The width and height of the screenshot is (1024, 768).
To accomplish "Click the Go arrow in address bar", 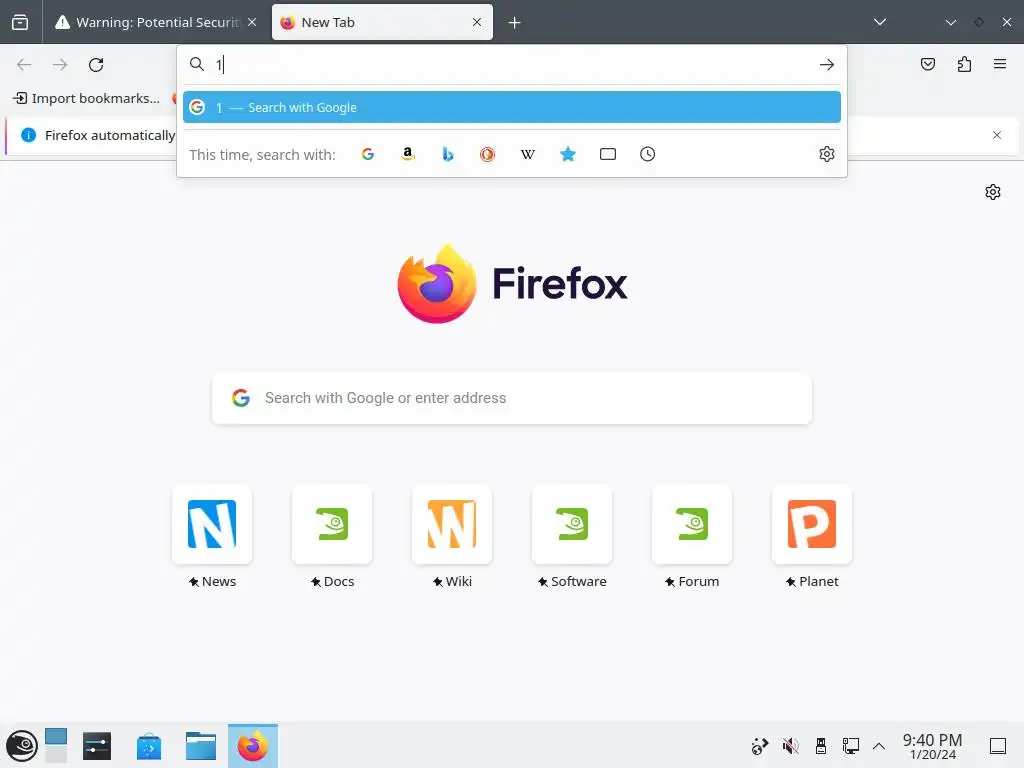I will pos(827,65).
